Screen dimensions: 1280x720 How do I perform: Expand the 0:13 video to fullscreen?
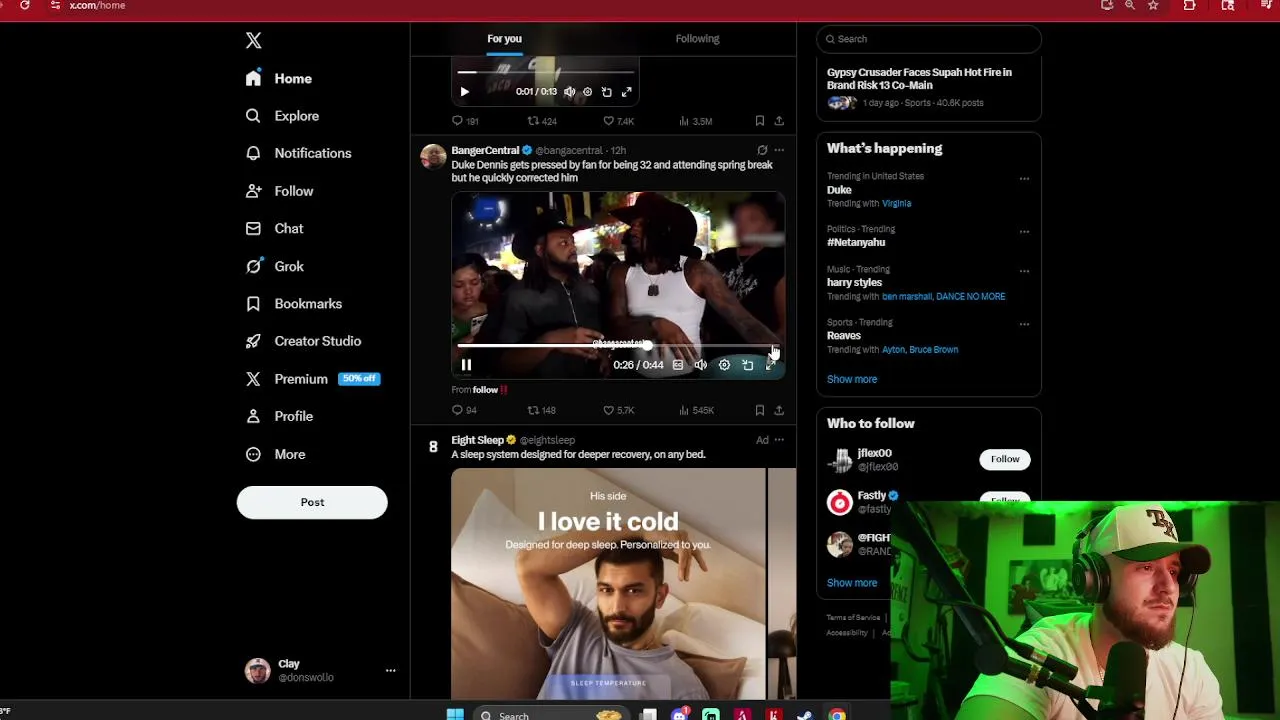coord(626,92)
